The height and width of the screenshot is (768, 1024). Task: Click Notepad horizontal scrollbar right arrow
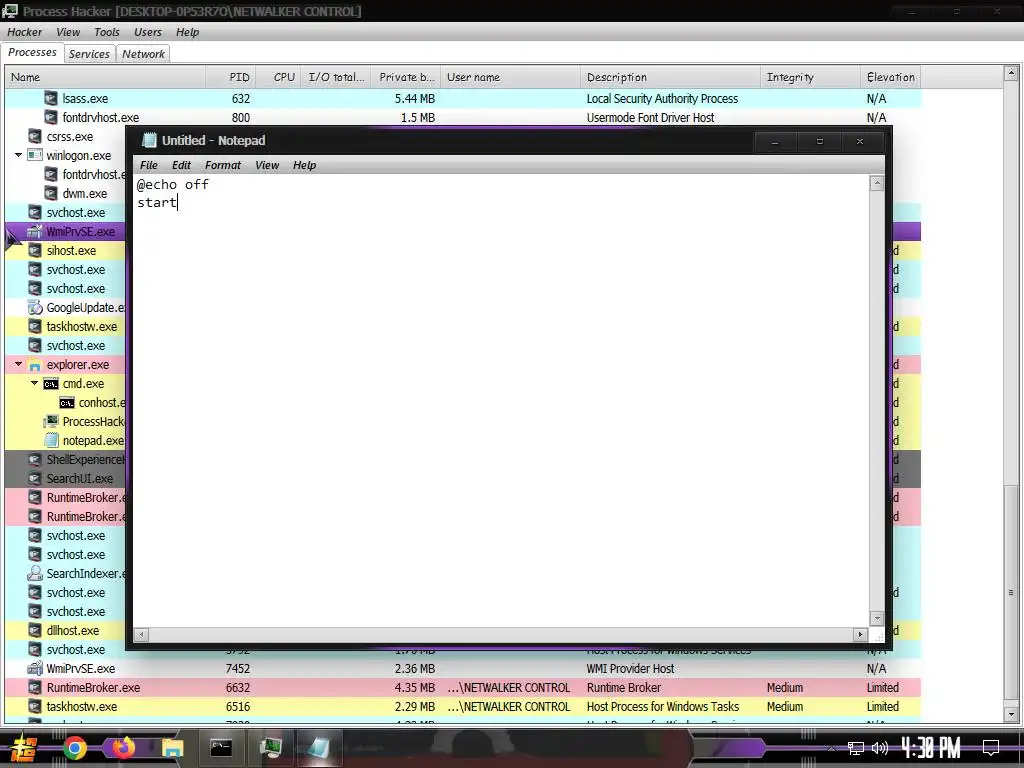coord(860,634)
